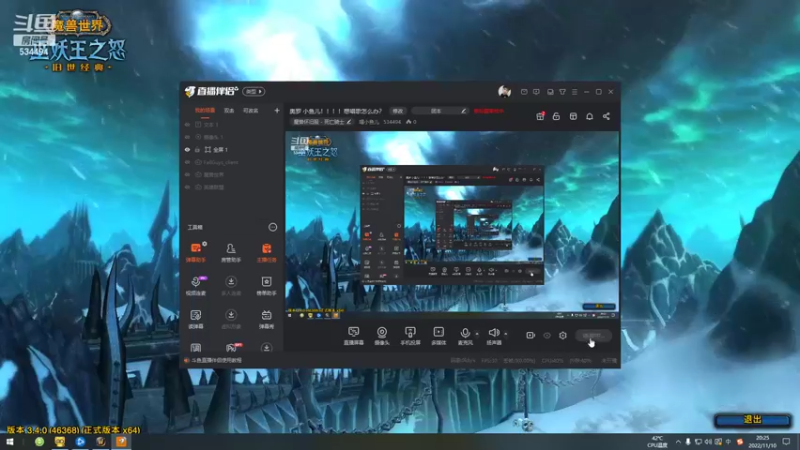
Task: Open settings gear beside start-live button
Action: click(562, 335)
